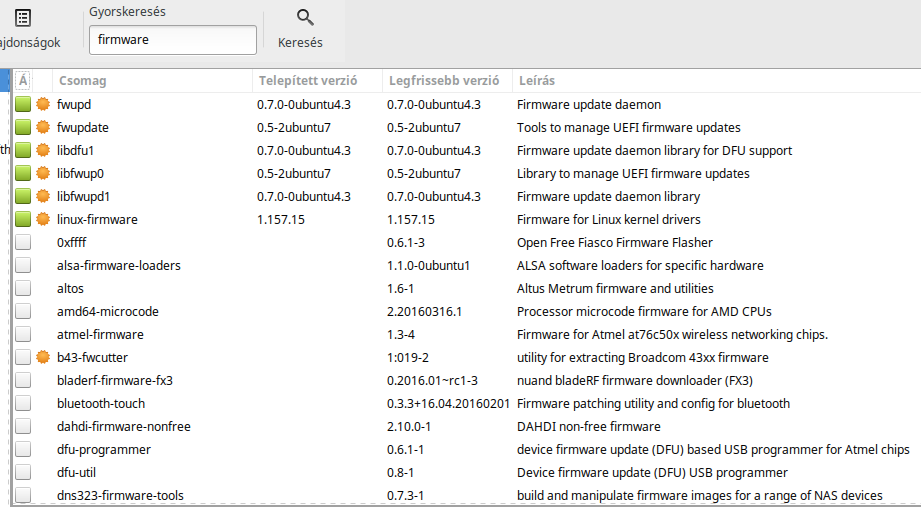Click the orange supported badge beside fwupd
Viewport: 921px width, 507px height.
click(43, 104)
